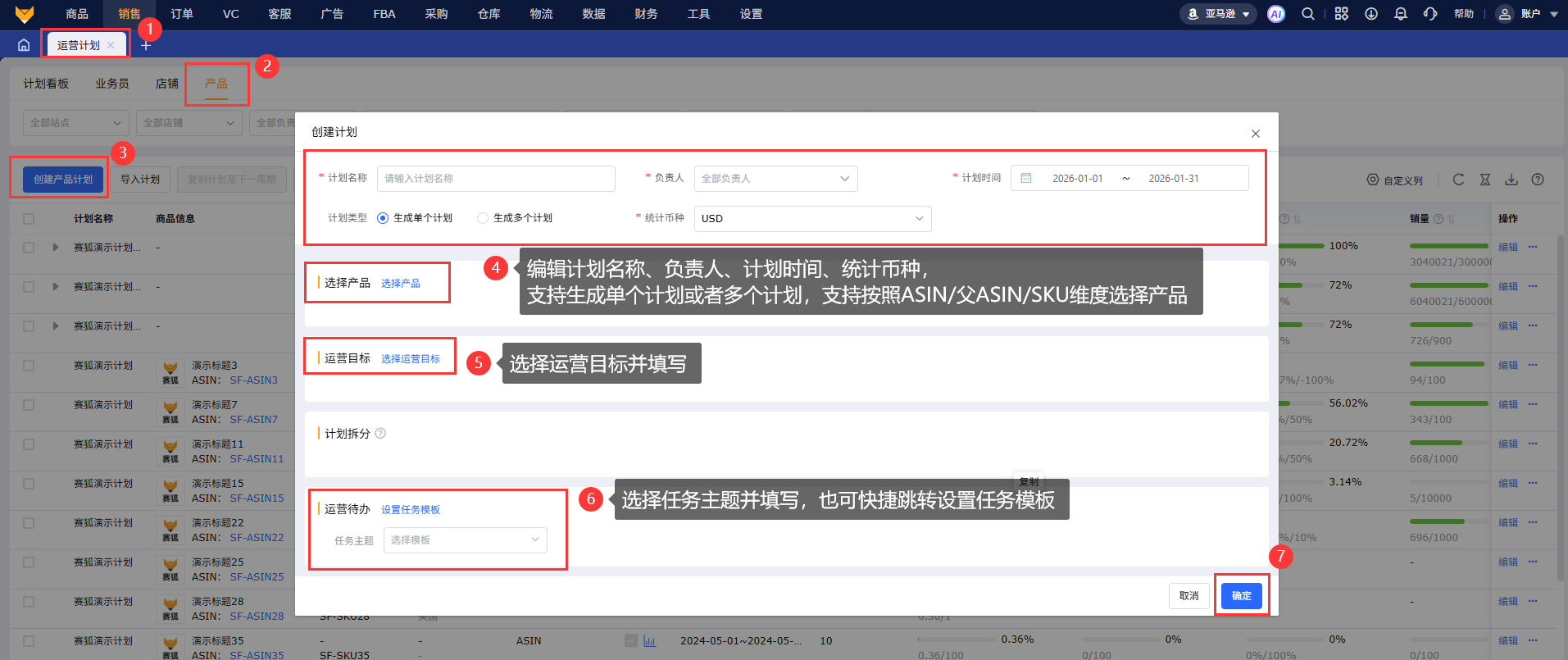Check the row checkbox for 演示标题22

29,523
